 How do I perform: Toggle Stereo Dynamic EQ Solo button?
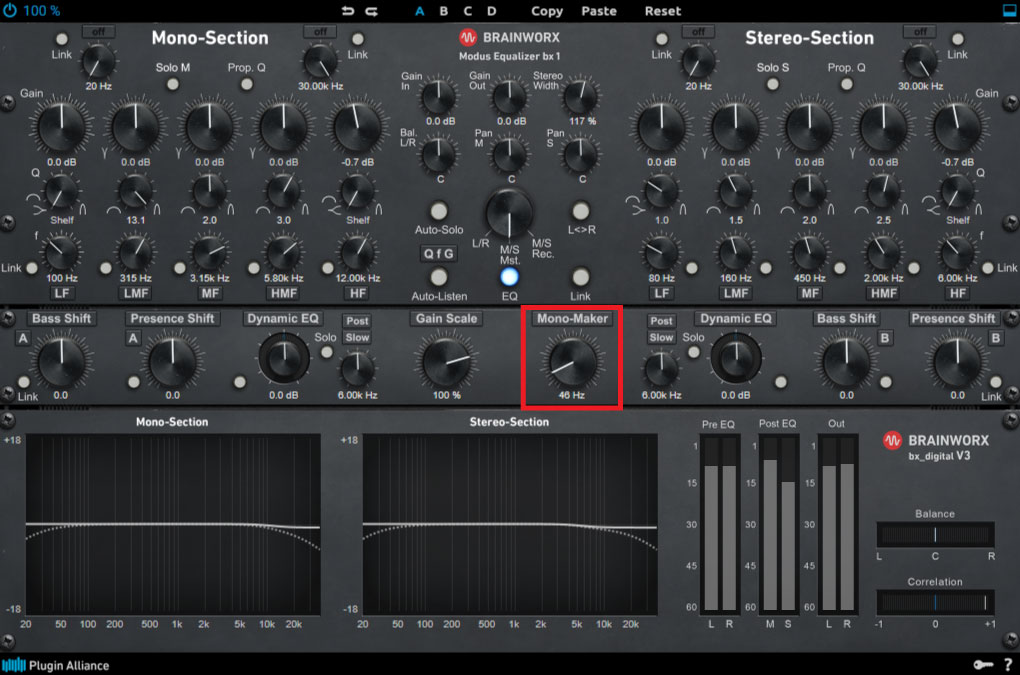pos(693,352)
